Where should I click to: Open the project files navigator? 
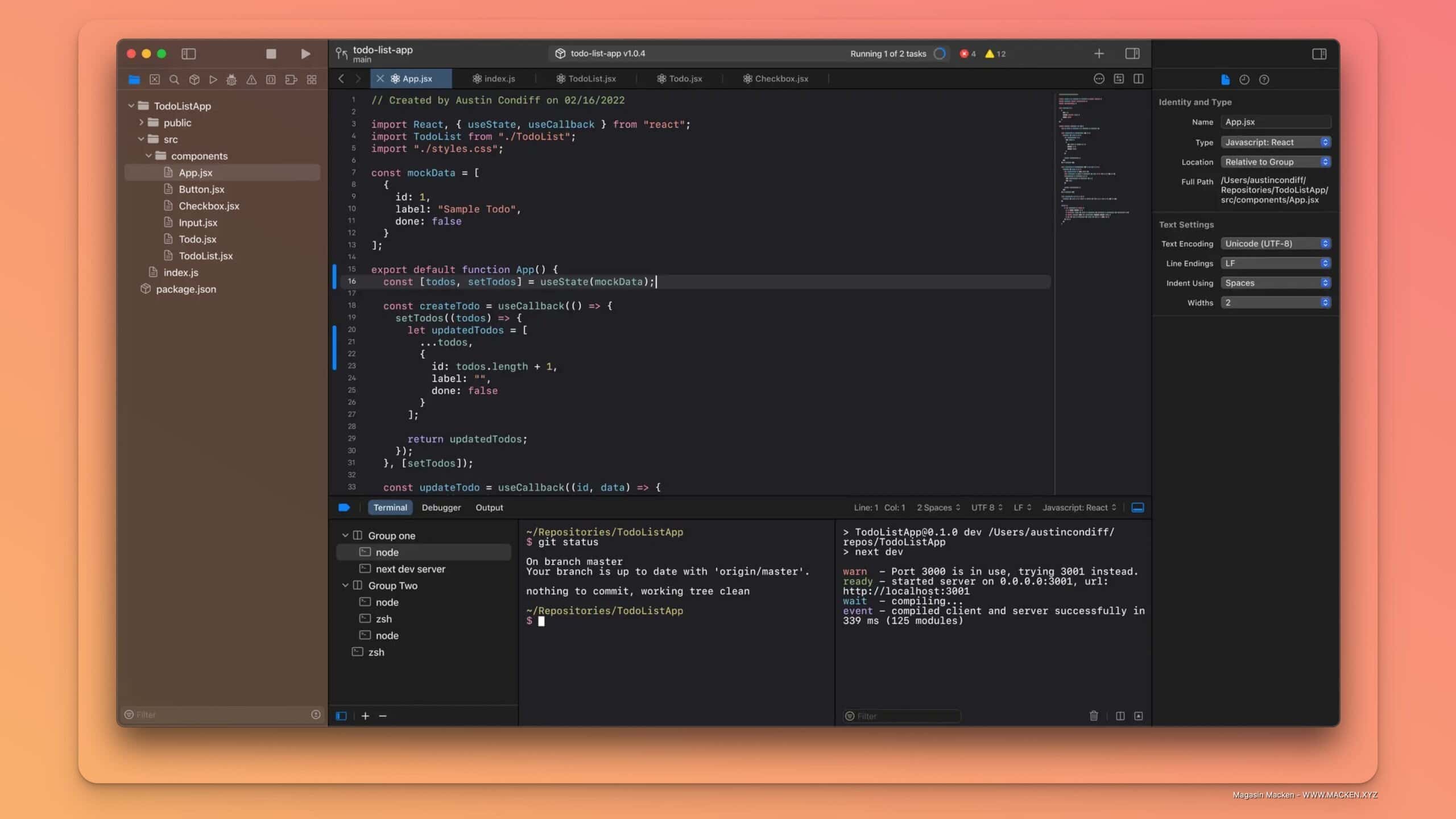pos(134,80)
